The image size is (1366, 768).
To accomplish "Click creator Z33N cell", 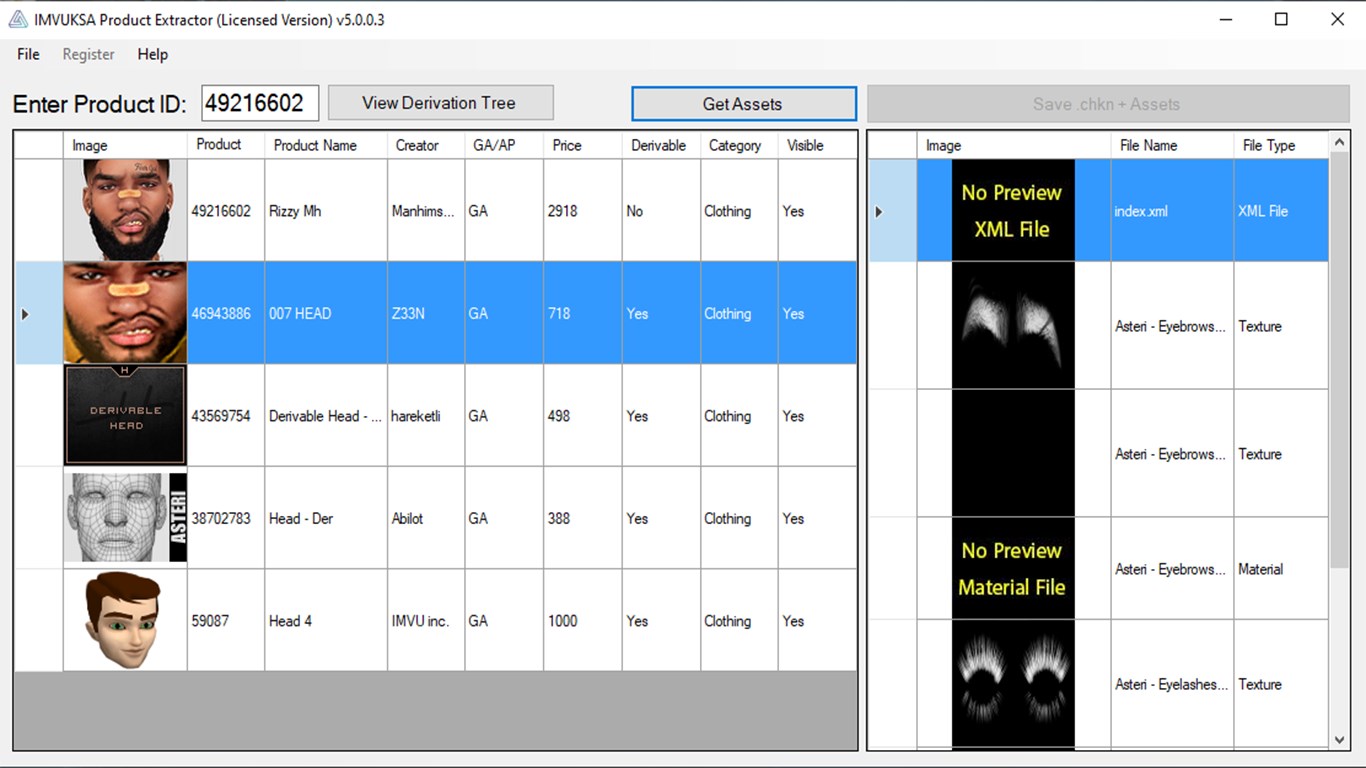I will click(426, 313).
